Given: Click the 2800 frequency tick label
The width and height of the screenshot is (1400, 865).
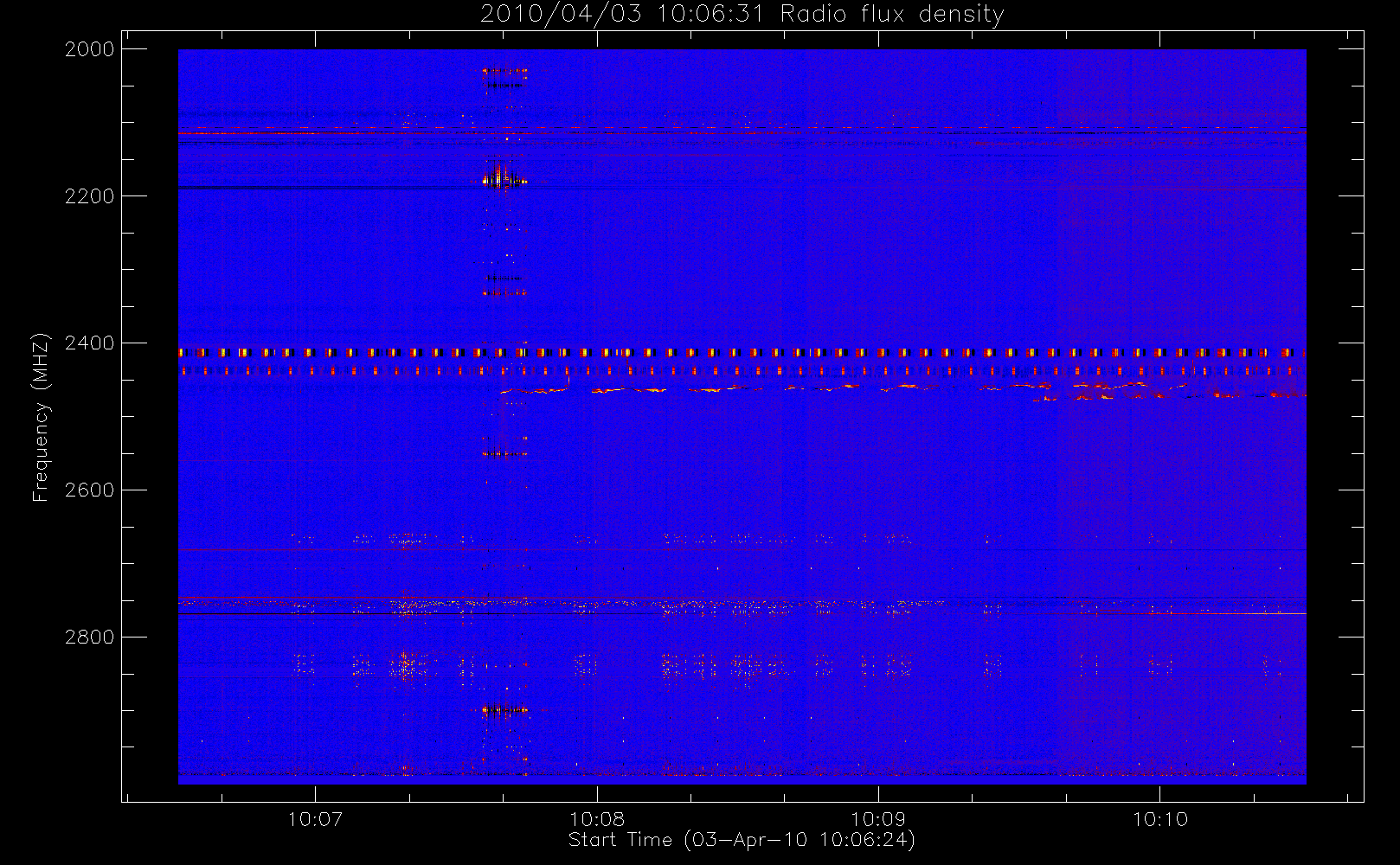Looking at the screenshot, I should (90, 638).
